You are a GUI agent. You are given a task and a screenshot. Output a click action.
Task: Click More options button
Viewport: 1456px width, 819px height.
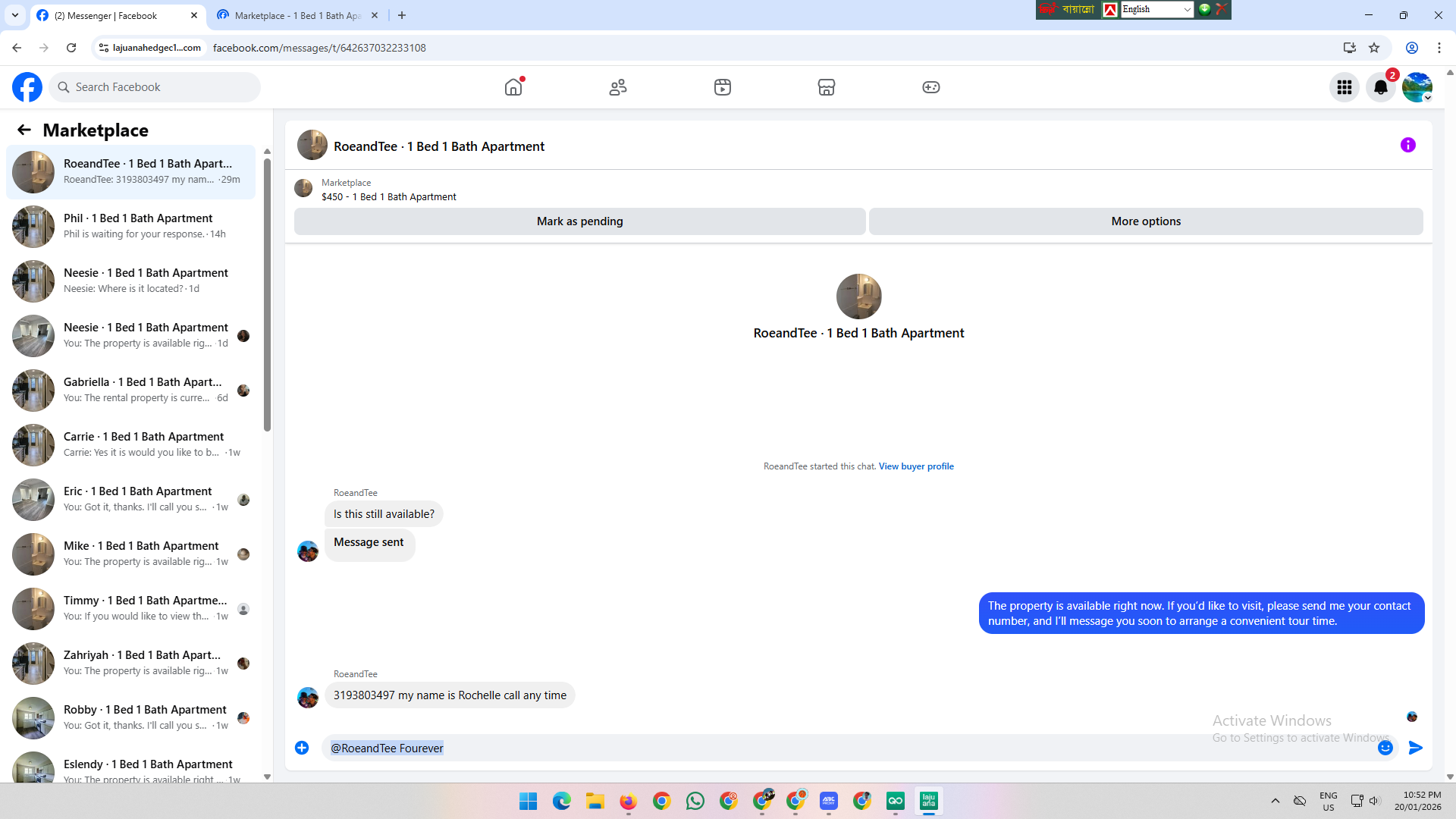coord(1146,221)
